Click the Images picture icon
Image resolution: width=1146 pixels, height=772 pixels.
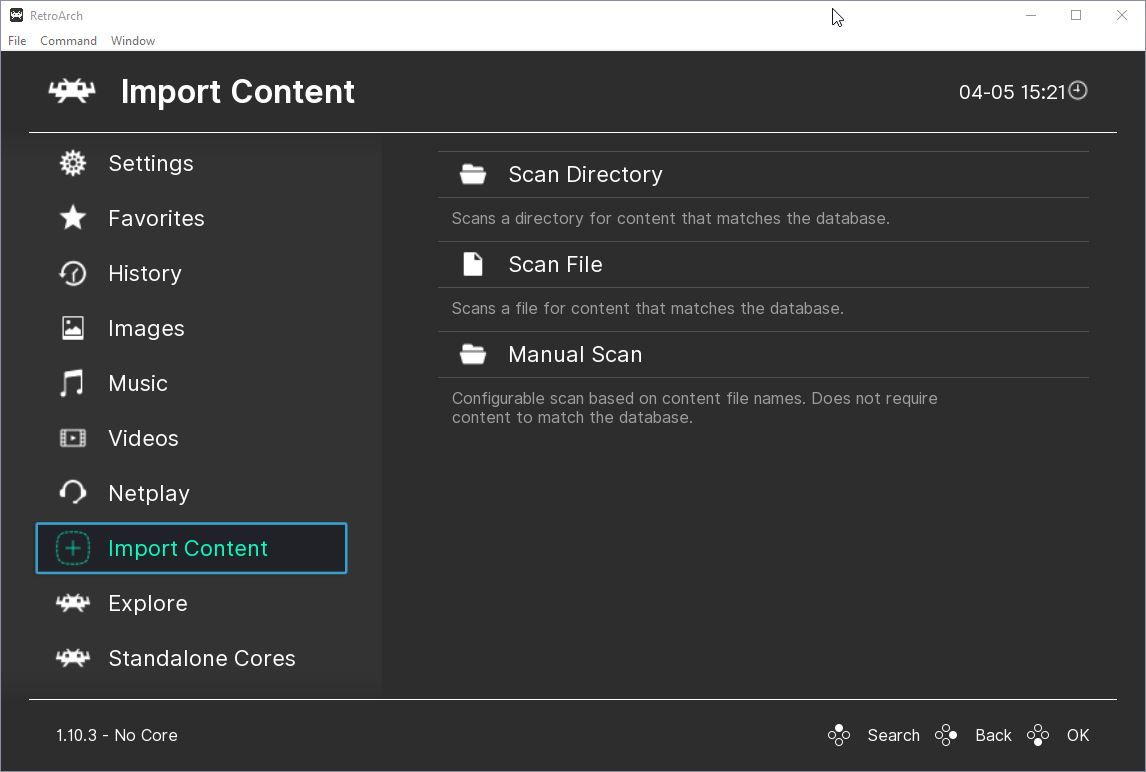pos(73,328)
